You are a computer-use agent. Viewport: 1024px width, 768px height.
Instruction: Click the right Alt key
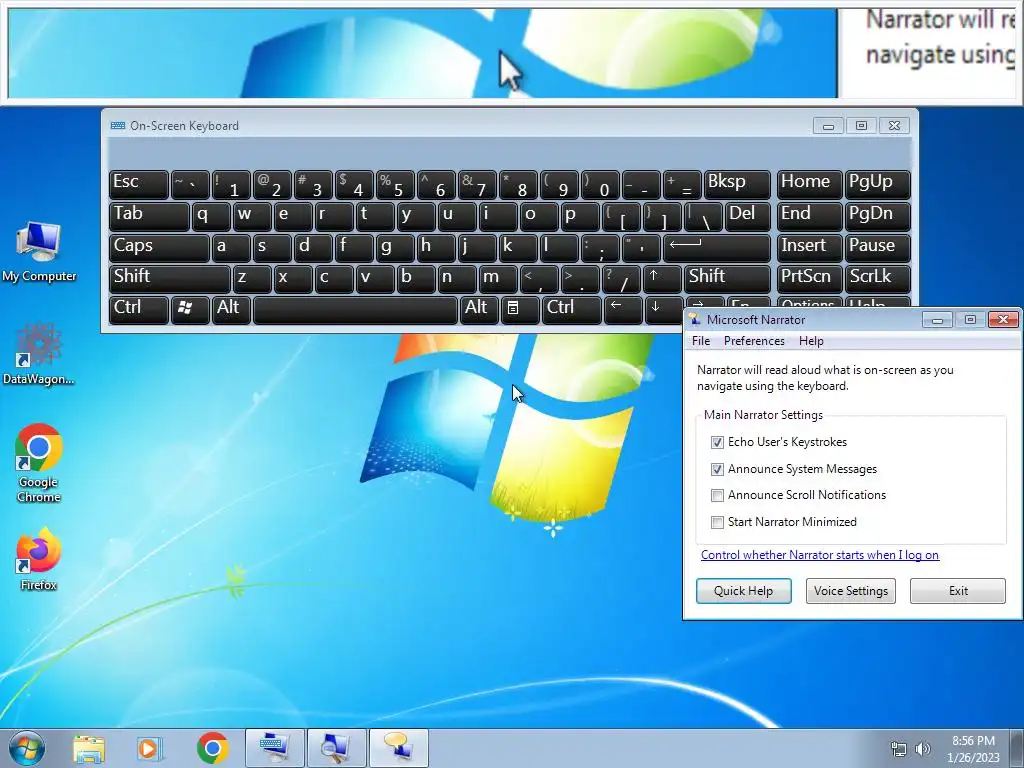click(x=479, y=310)
